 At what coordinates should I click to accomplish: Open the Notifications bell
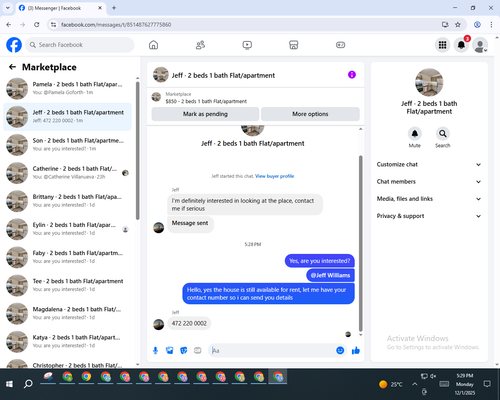[x=461, y=45]
